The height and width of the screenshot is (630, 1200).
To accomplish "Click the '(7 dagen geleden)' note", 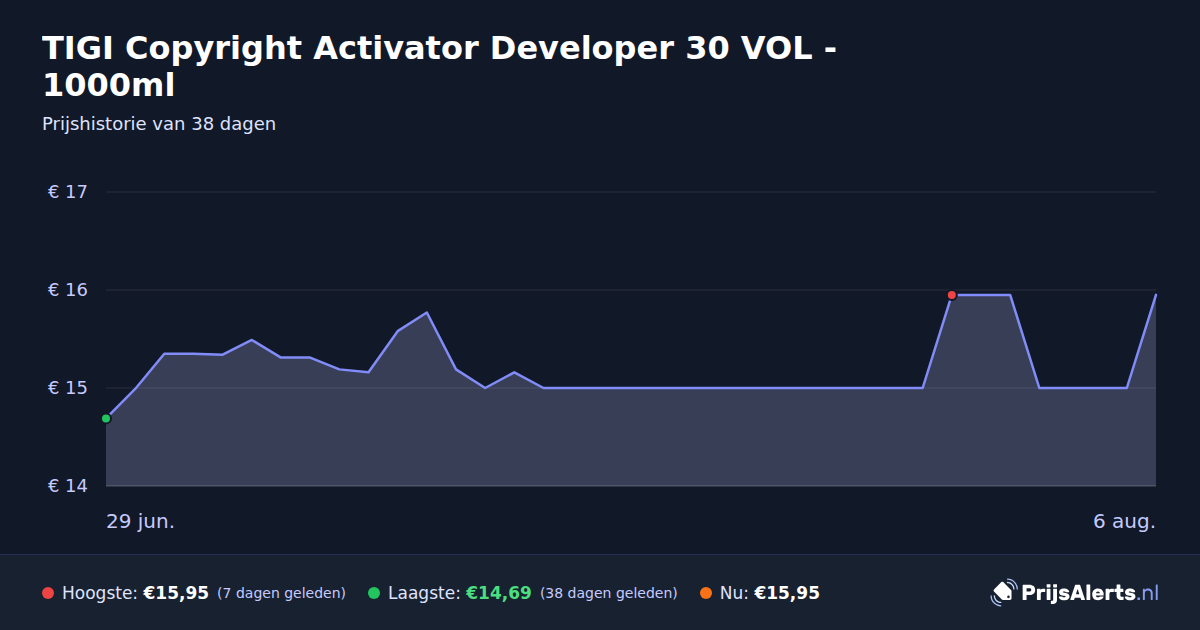I will 281,593.
